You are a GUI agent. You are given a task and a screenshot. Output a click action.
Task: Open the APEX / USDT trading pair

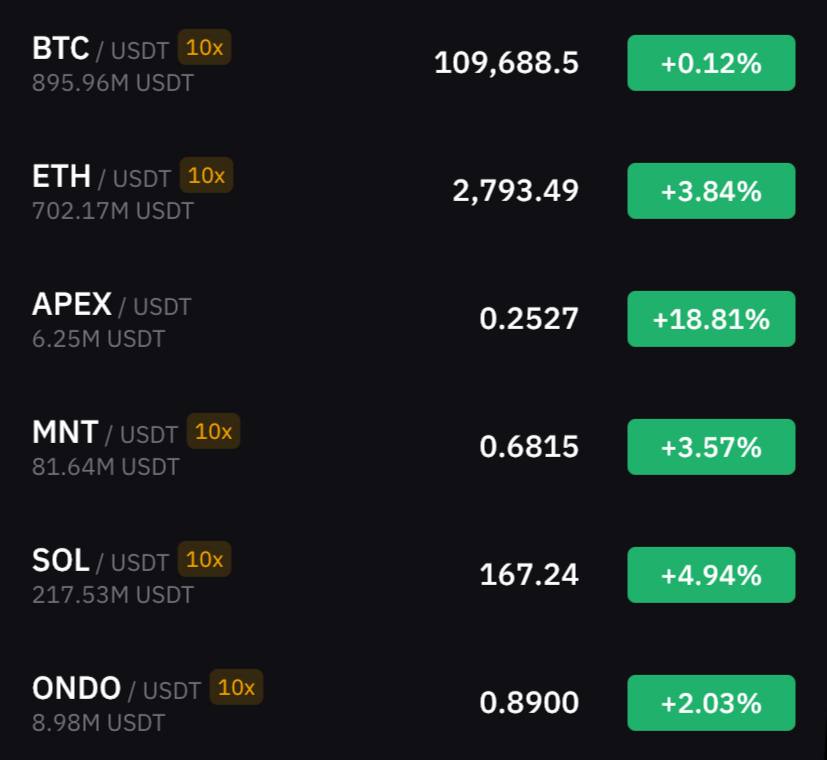point(111,304)
